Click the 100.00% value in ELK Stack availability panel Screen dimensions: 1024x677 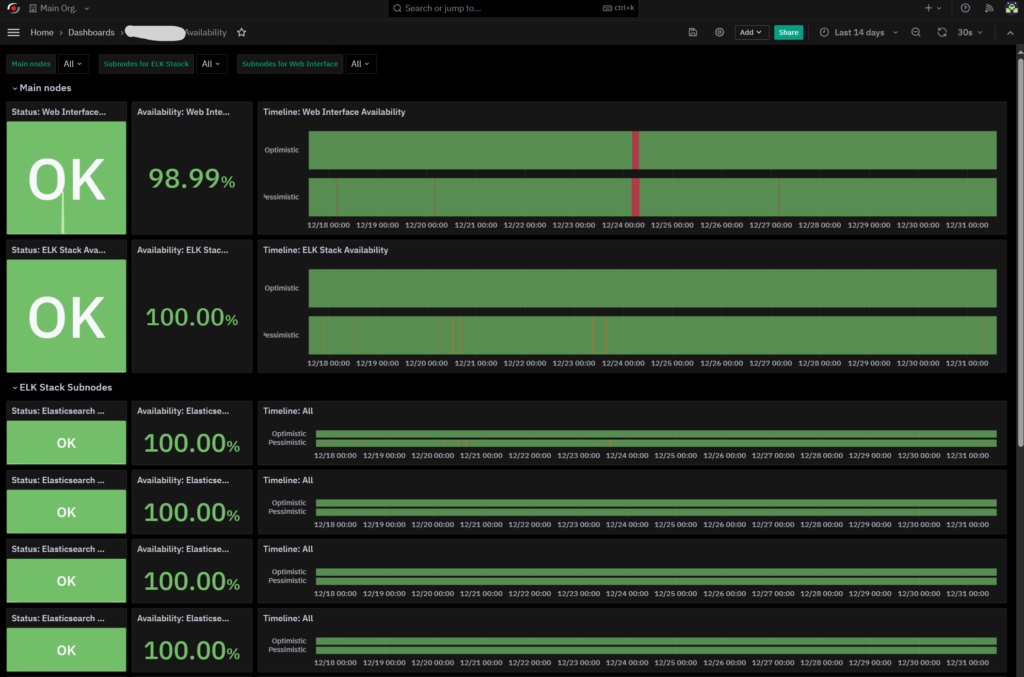tap(191, 317)
